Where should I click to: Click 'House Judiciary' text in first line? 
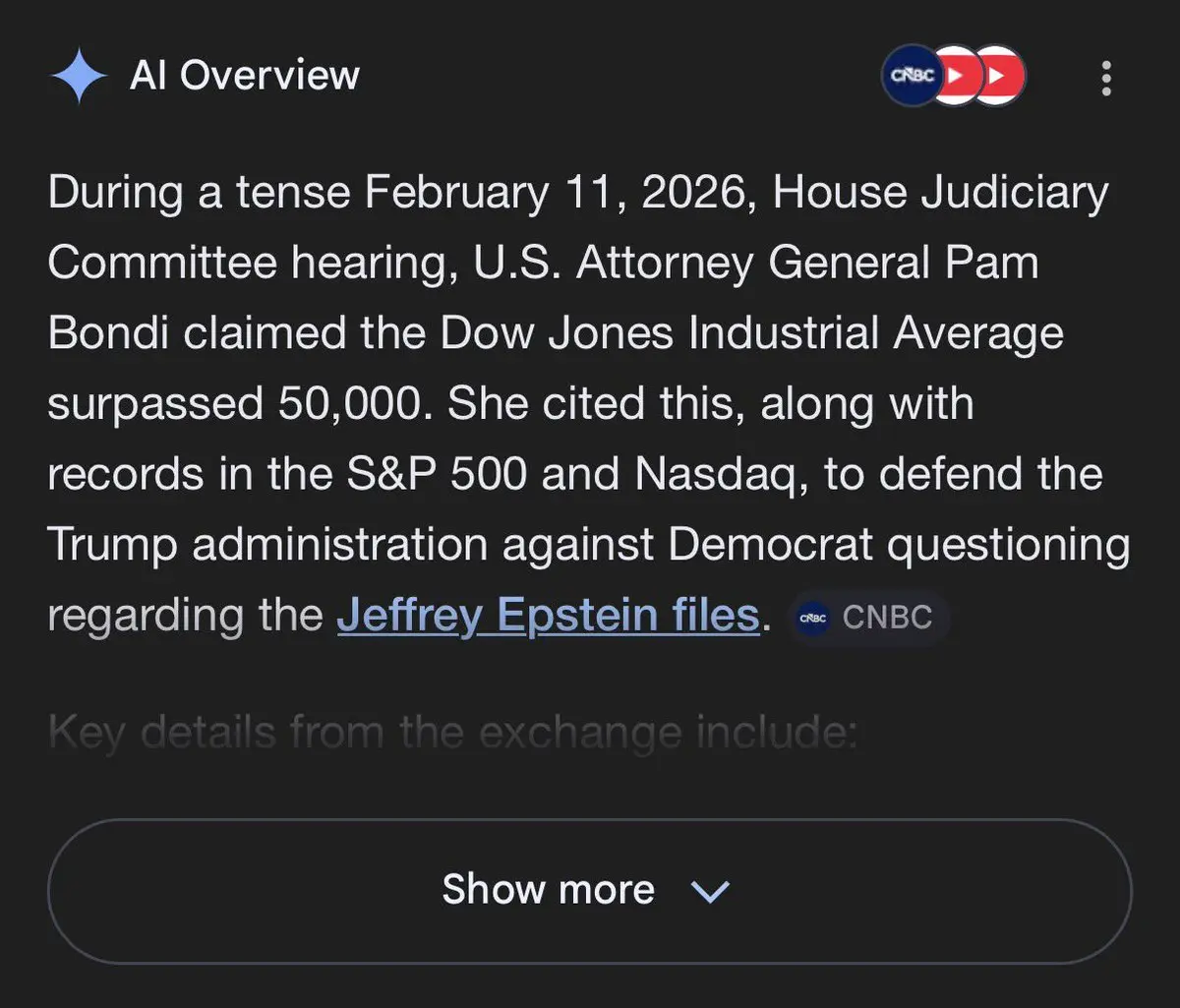click(940, 192)
